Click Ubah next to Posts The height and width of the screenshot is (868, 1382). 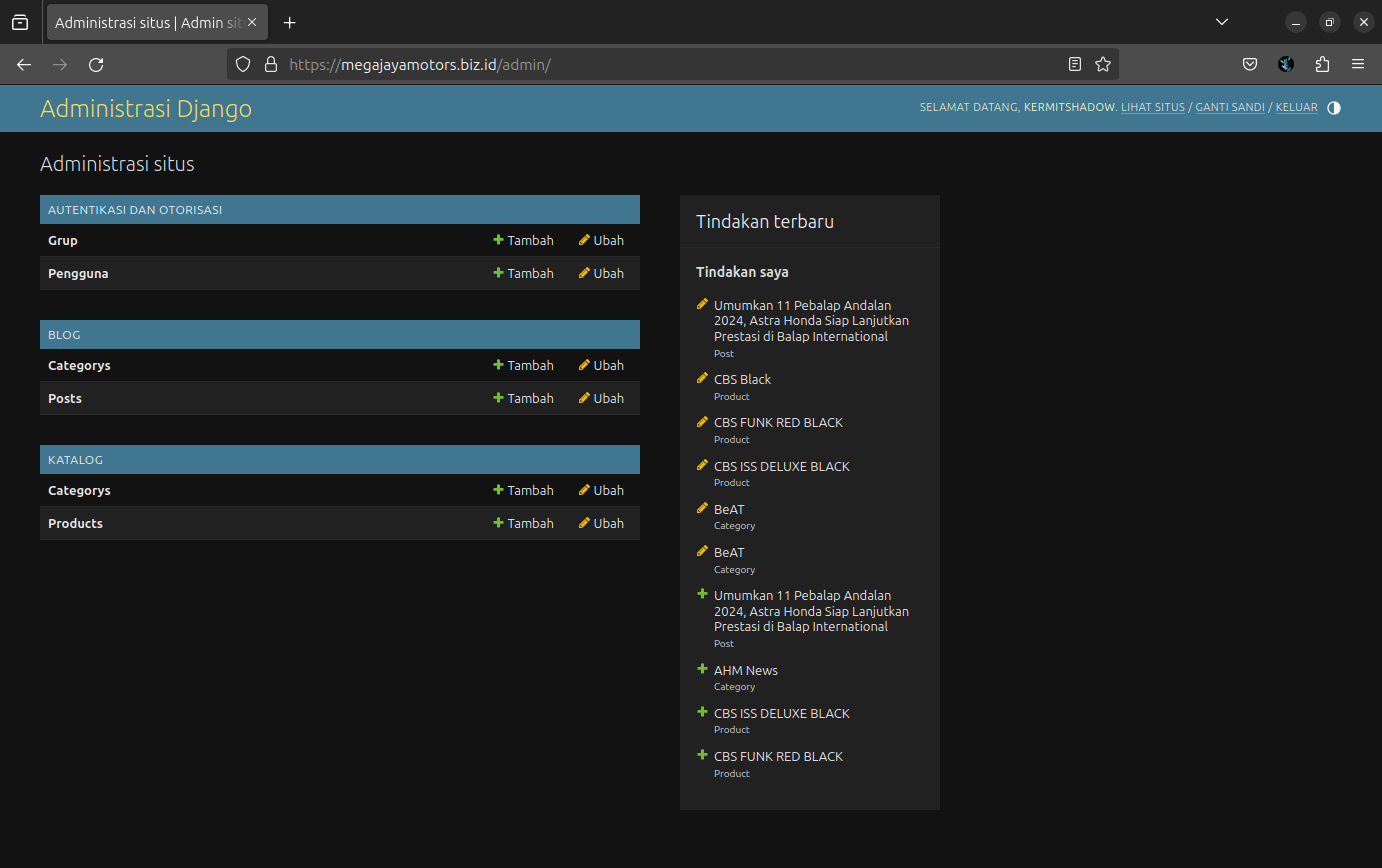601,398
